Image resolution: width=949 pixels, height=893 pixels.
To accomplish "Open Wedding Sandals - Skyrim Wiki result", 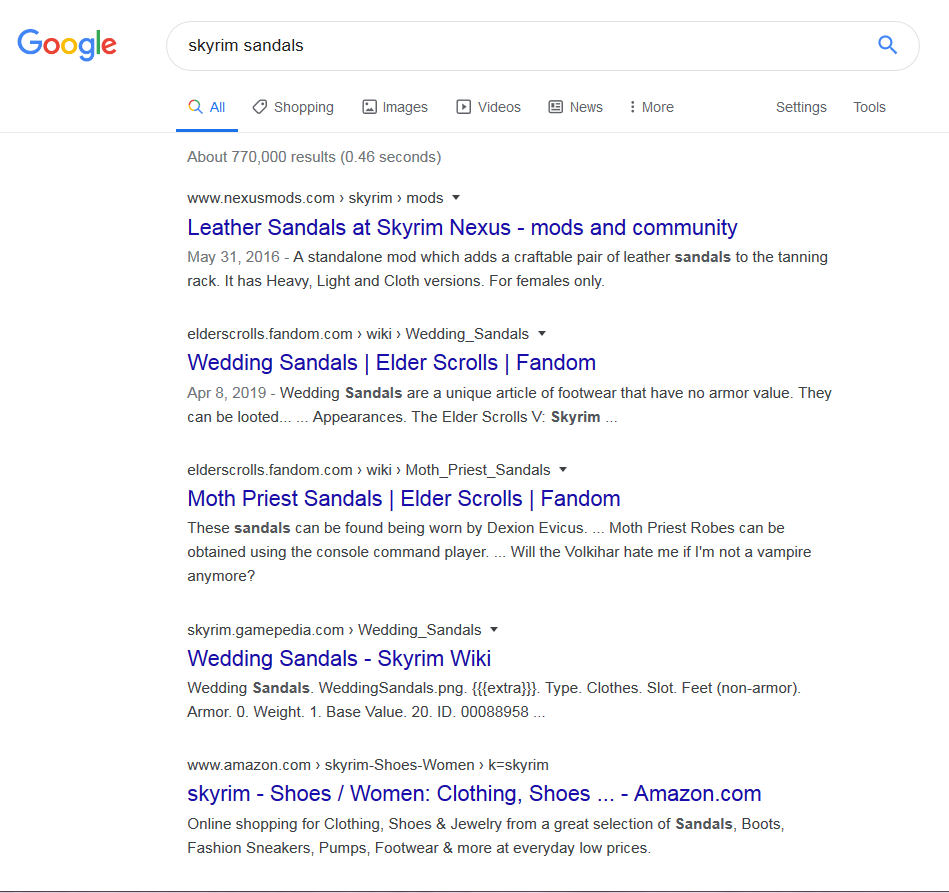I will 339,659.
